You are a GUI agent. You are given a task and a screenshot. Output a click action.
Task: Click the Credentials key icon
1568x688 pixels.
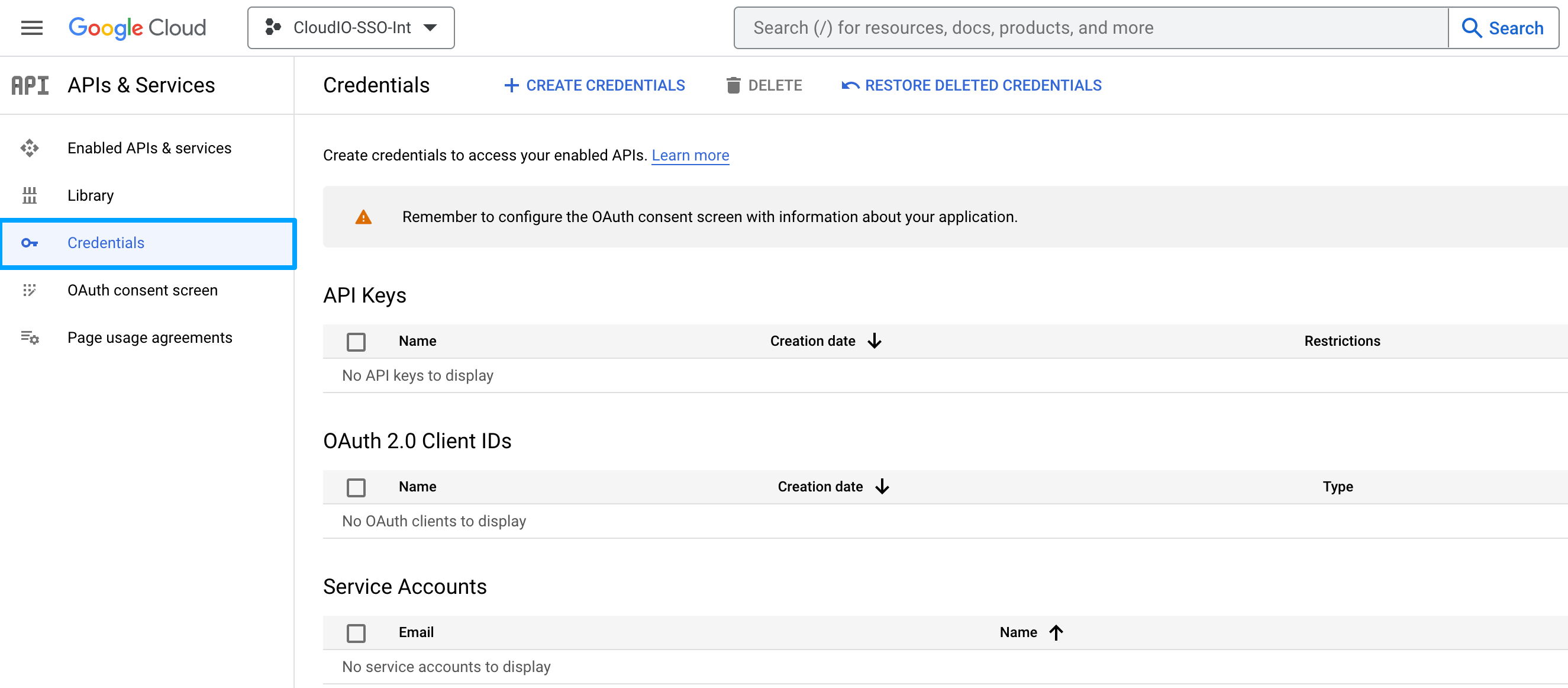(x=29, y=243)
